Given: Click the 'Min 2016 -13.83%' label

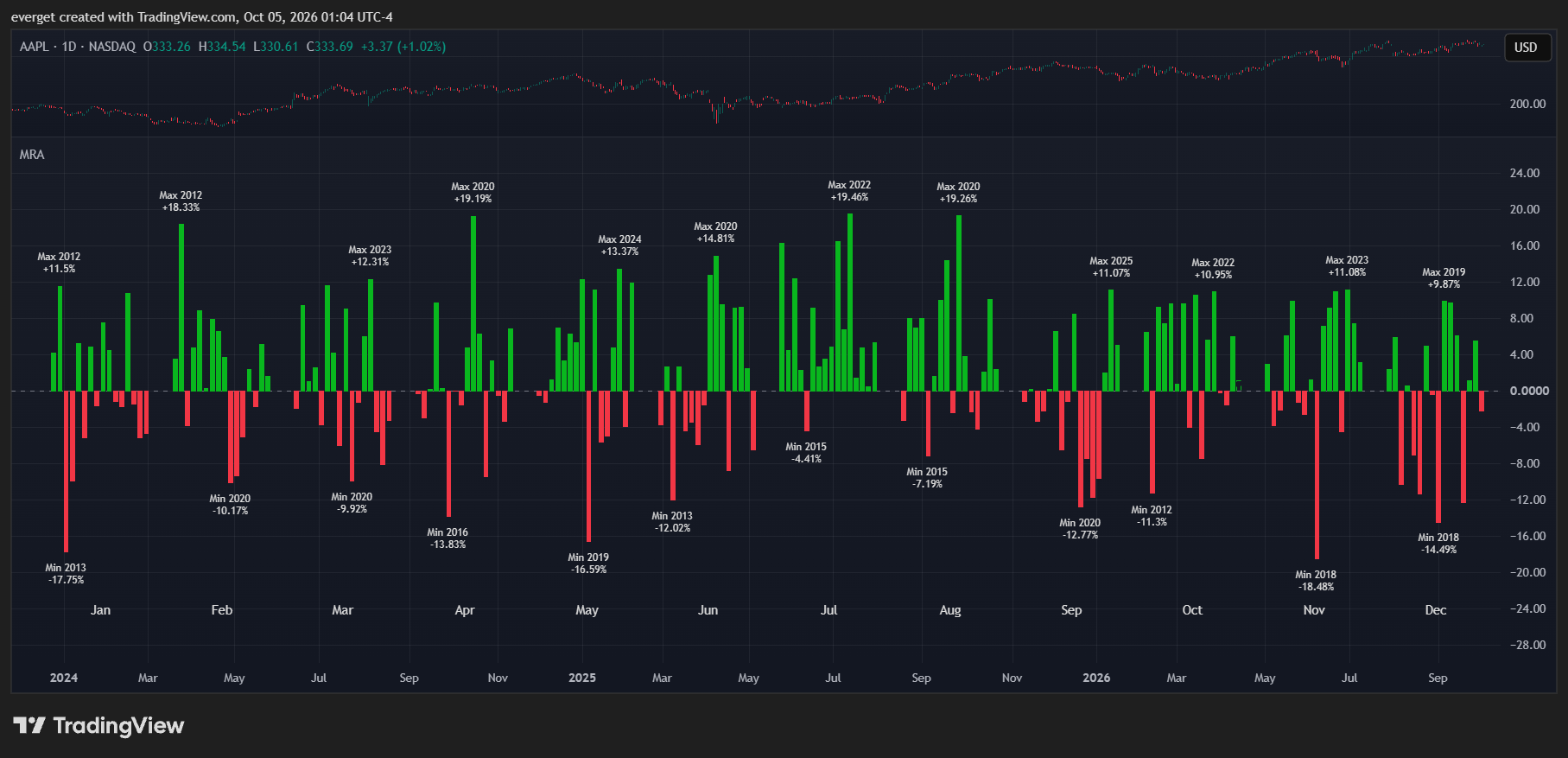Looking at the screenshot, I should (448, 538).
